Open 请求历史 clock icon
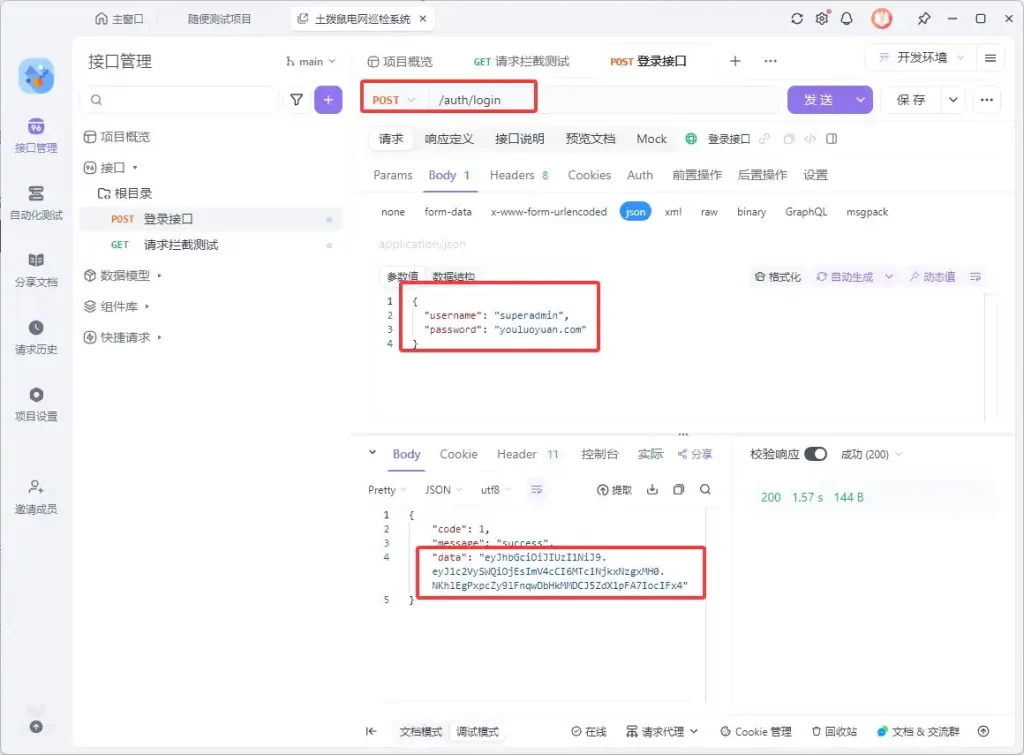Screen dimensions: 1024x755 (x=36, y=336)
